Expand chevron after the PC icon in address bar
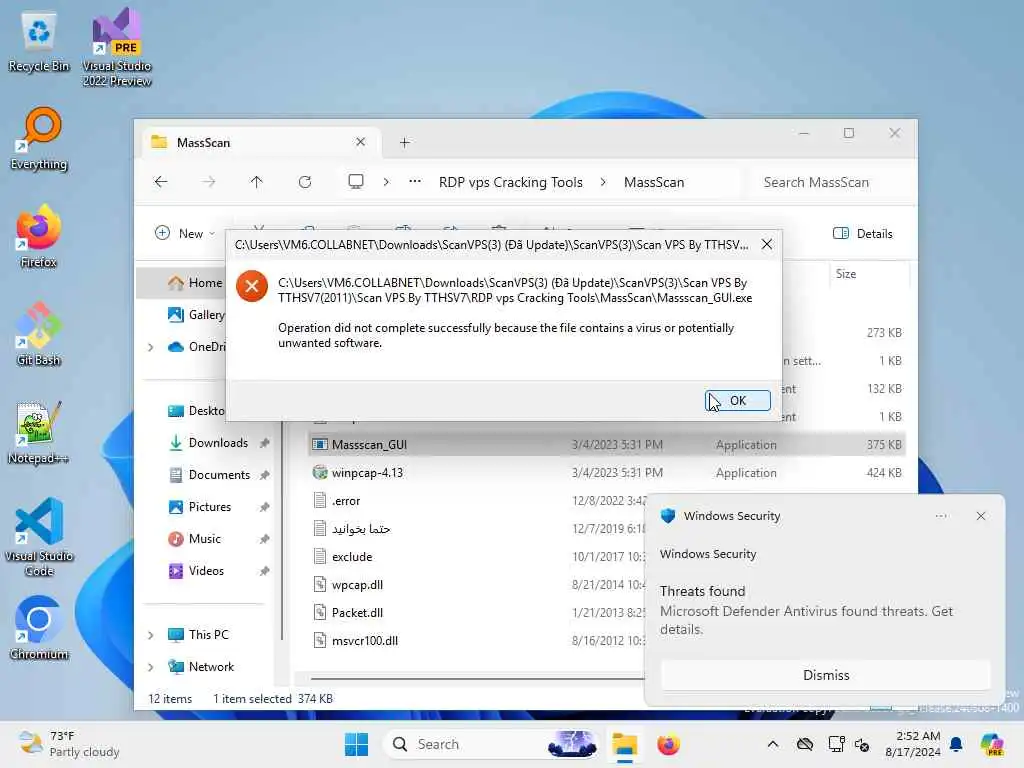The height and width of the screenshot is (768, 1024). point(386,182)
